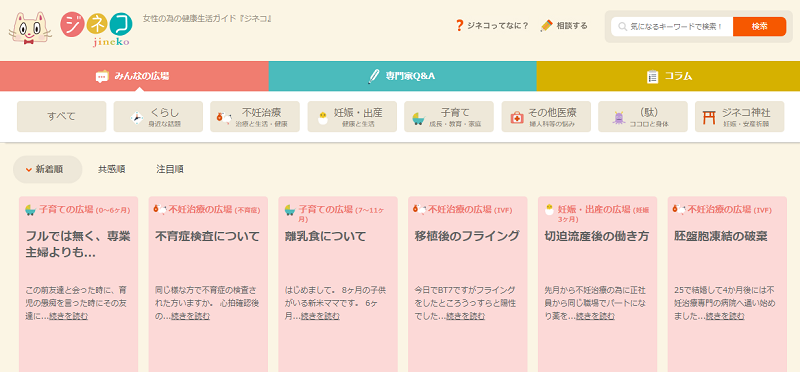
Task: Click the magnifier icon in search box
Action: tap(622, 27)
